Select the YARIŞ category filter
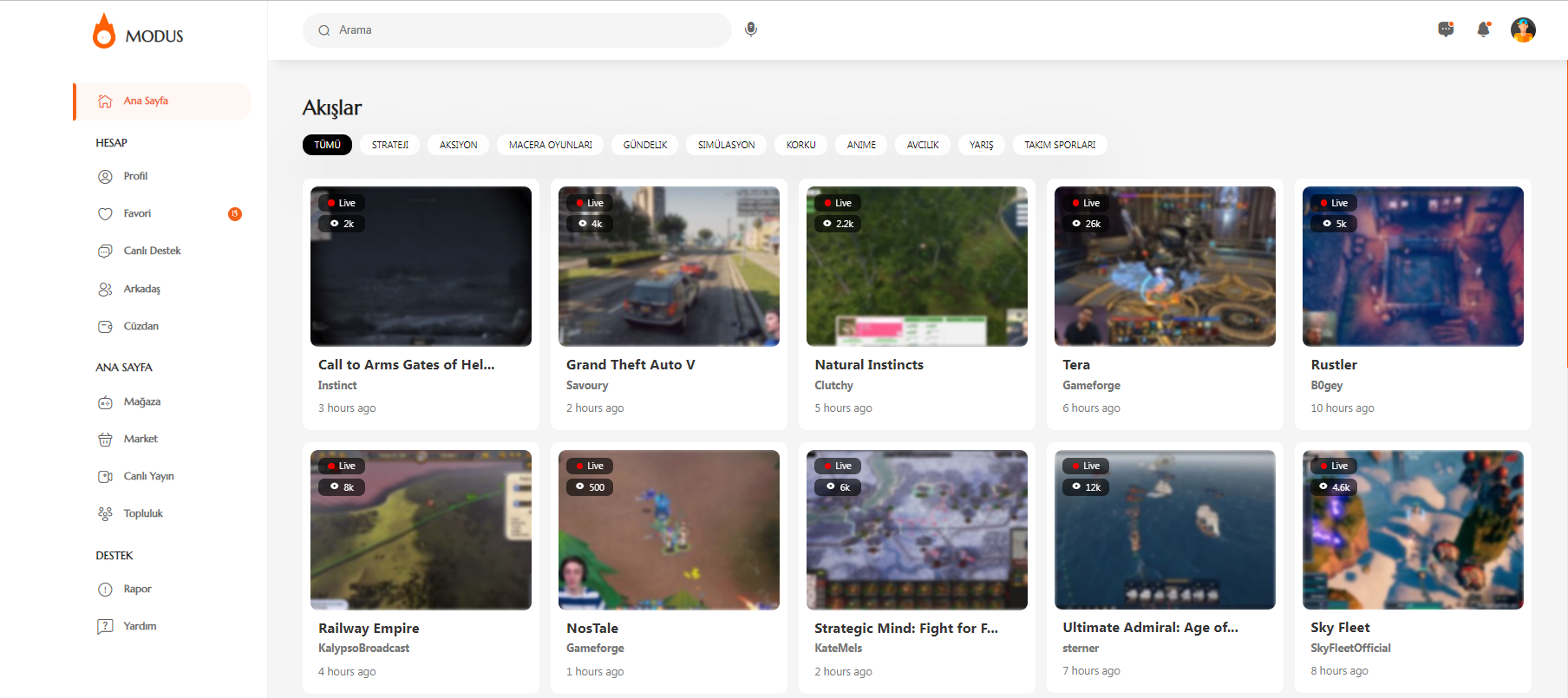1568x698 pixels. pos(982,145)
